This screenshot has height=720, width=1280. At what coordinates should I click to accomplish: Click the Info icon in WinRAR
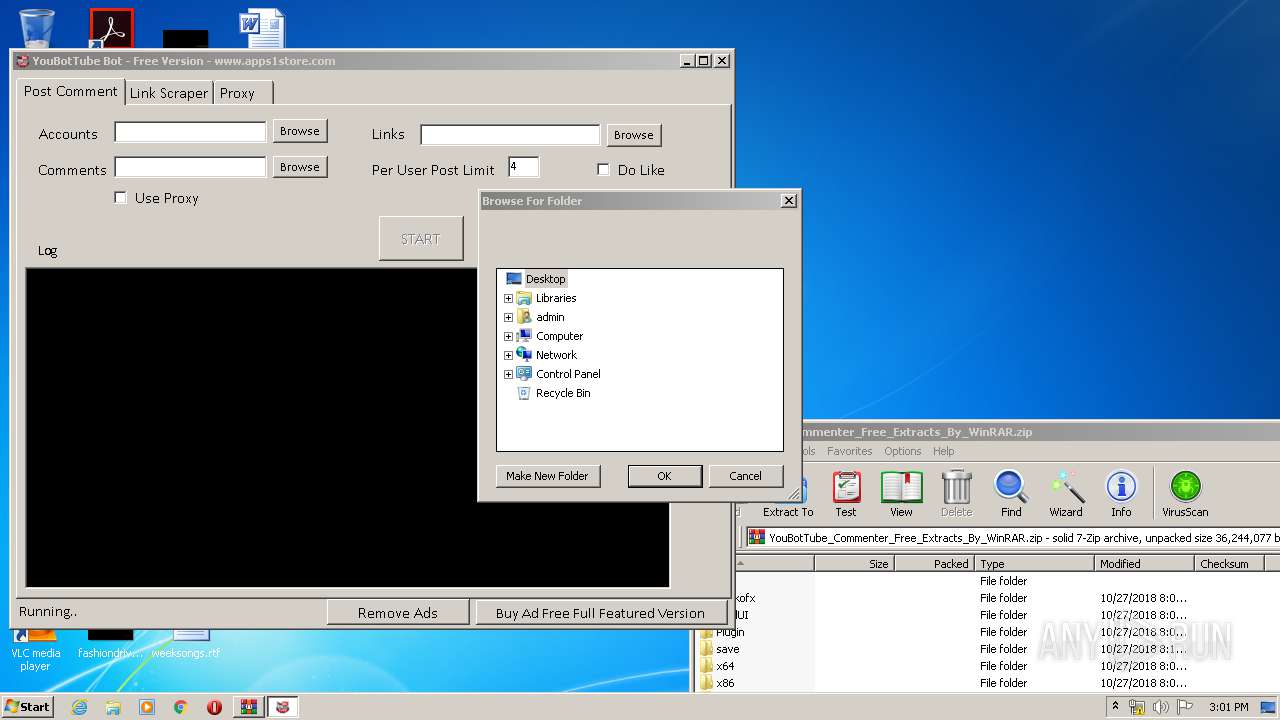point(1121,494)
